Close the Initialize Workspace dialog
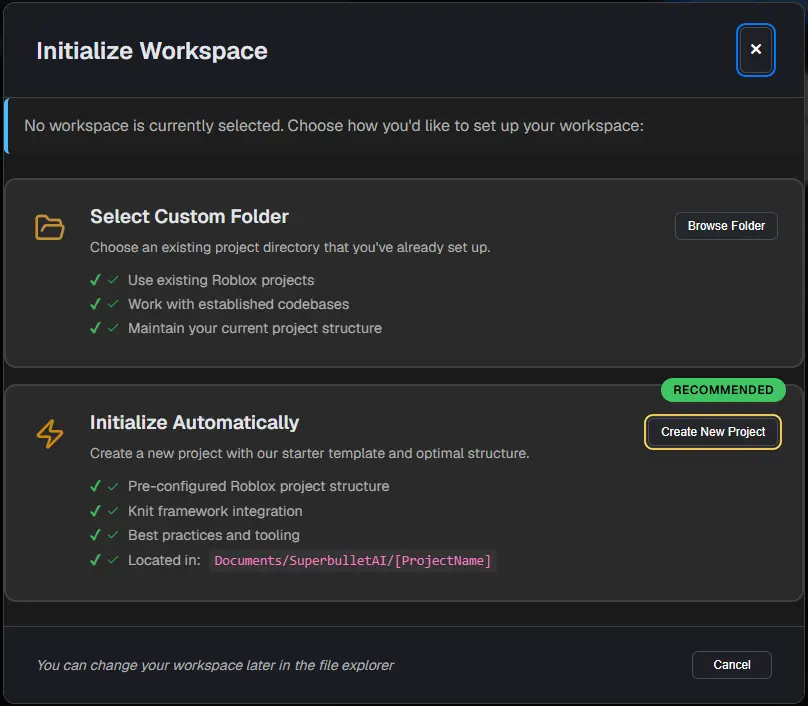 tap(755, 49)
